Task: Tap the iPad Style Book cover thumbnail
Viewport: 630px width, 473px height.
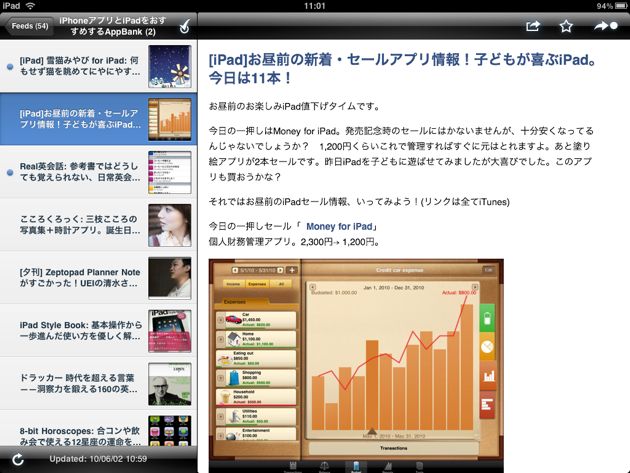Action: [x=170, y=331]
